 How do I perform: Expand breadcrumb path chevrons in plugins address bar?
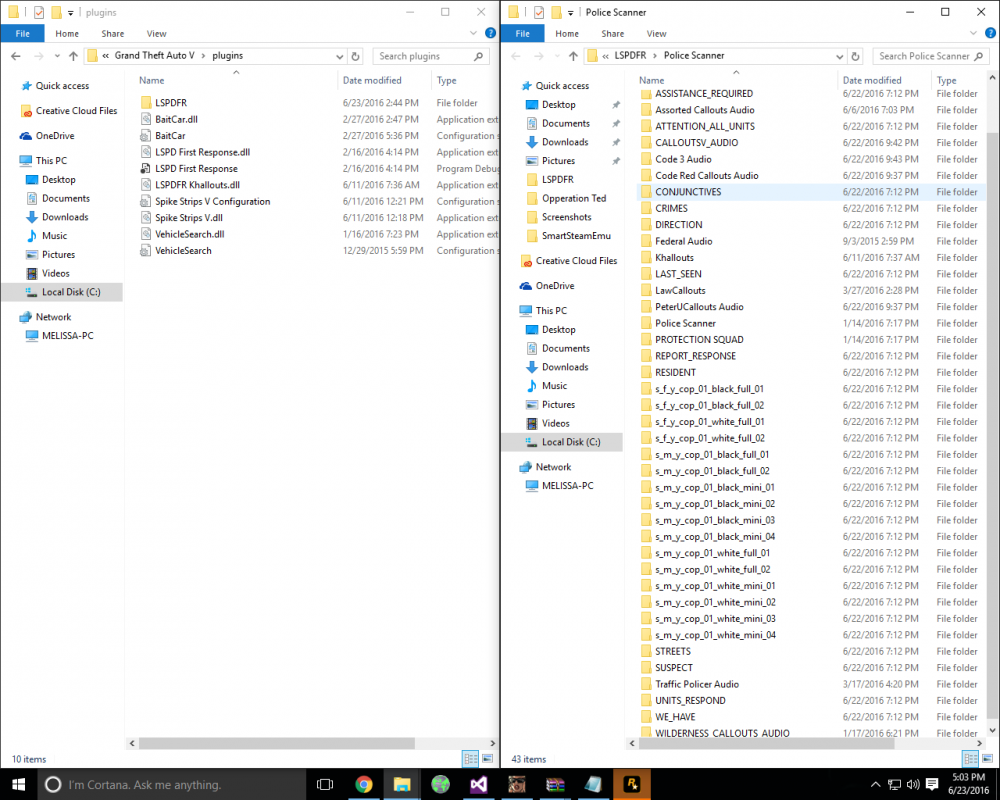coord(106,56)
